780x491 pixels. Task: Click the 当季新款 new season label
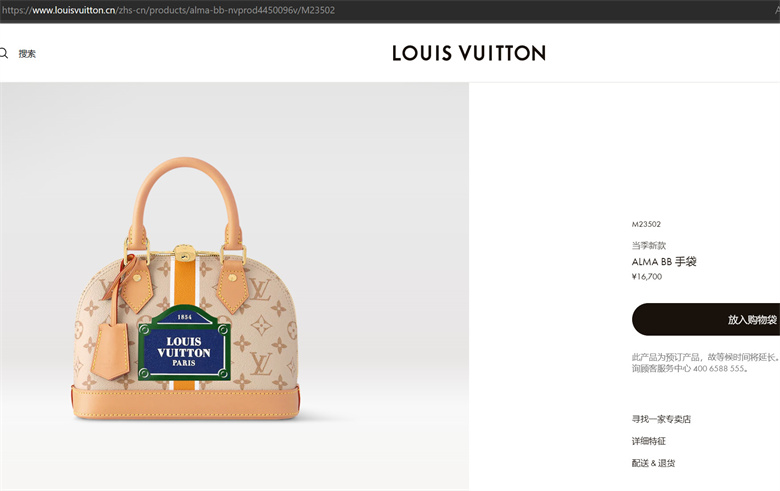point(649,245)
